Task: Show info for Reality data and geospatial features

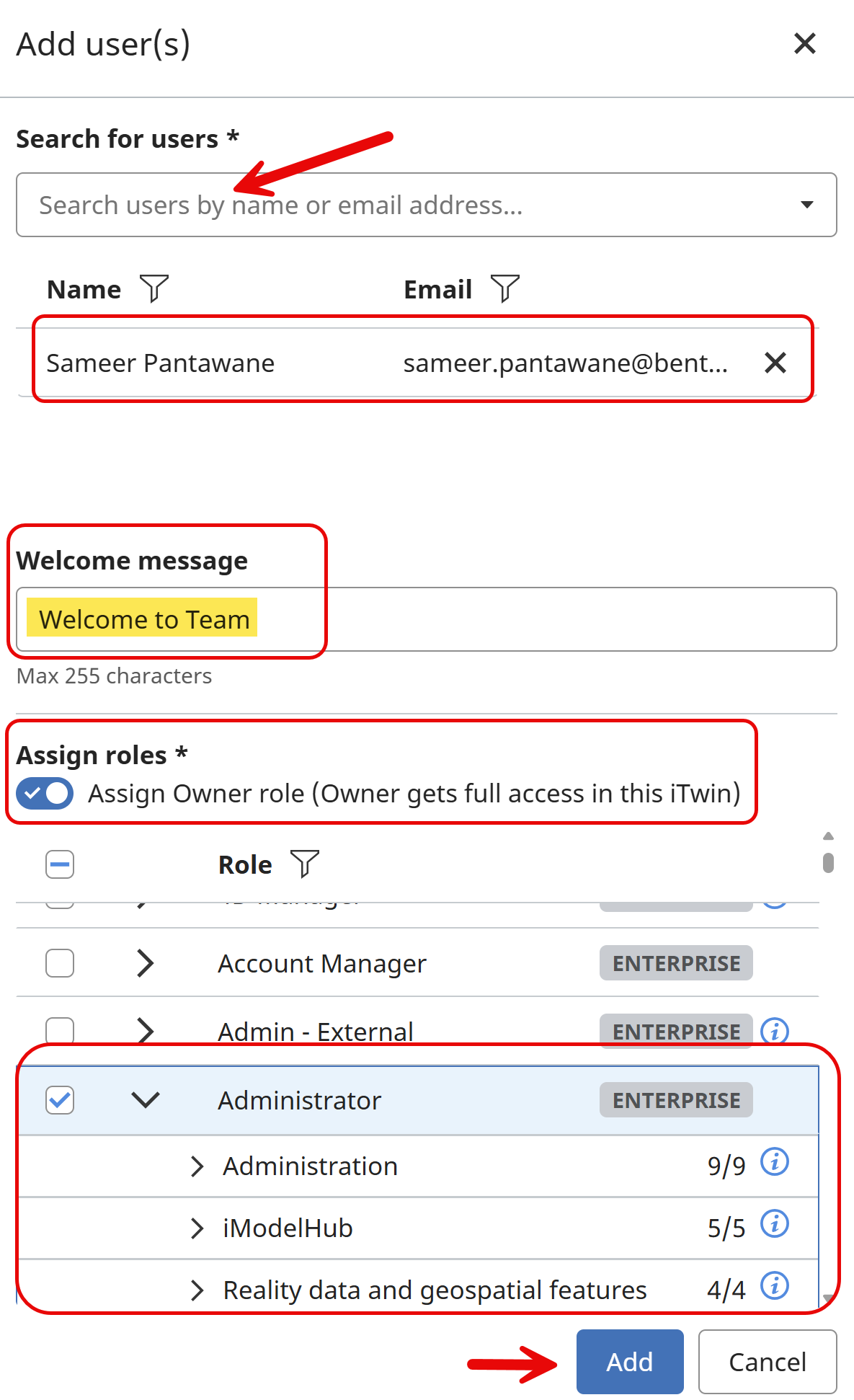Action: point(775,1286)
